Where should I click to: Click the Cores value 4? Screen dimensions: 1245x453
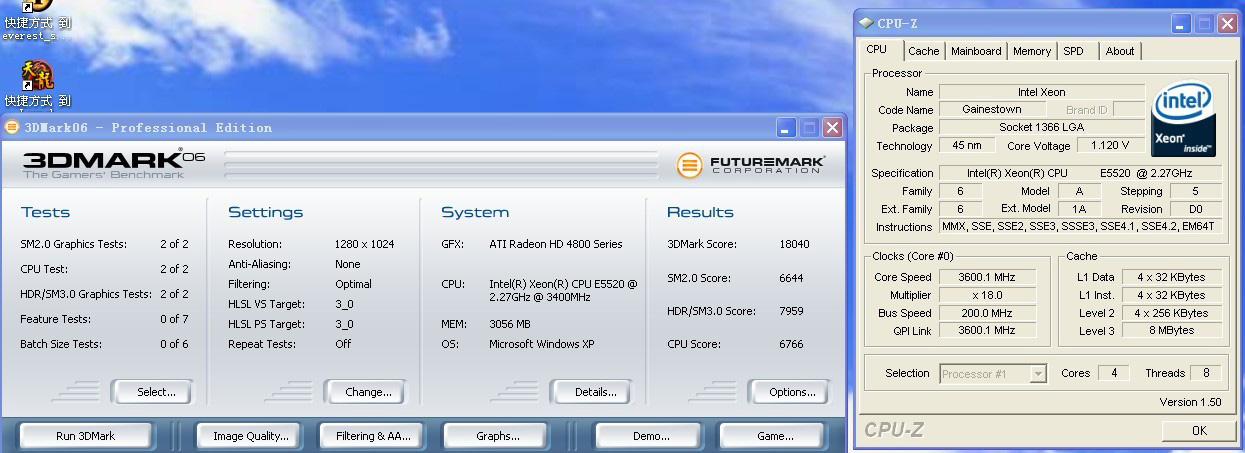click(1112, 373)
